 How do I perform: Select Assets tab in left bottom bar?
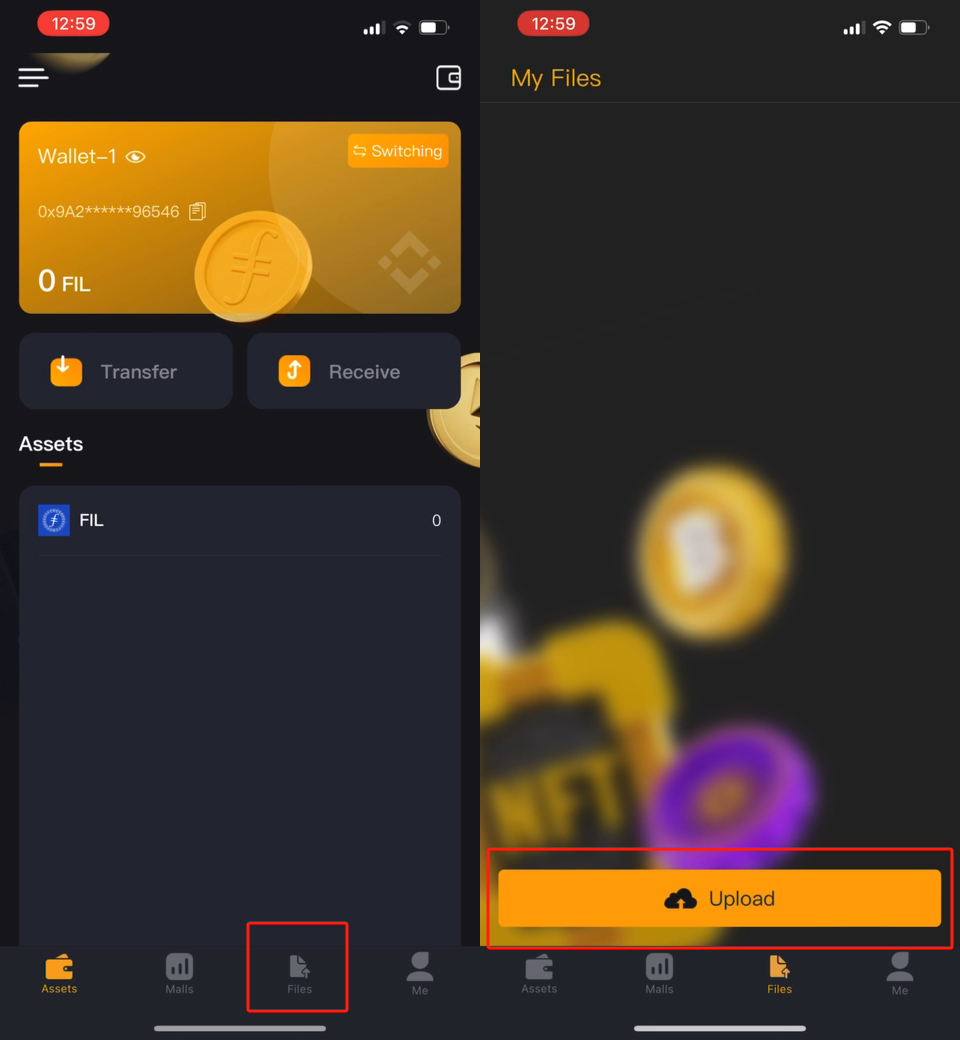click(59, 974)
